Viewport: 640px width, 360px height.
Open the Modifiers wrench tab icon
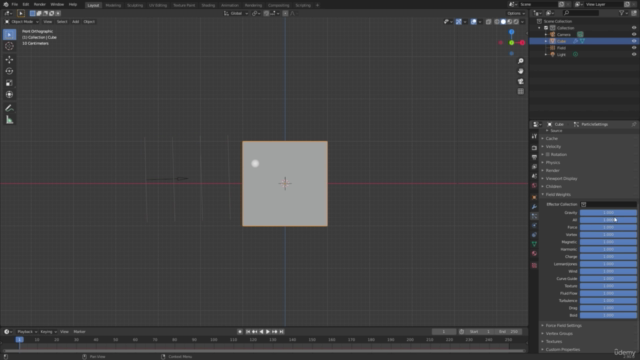tap(534, 207)
